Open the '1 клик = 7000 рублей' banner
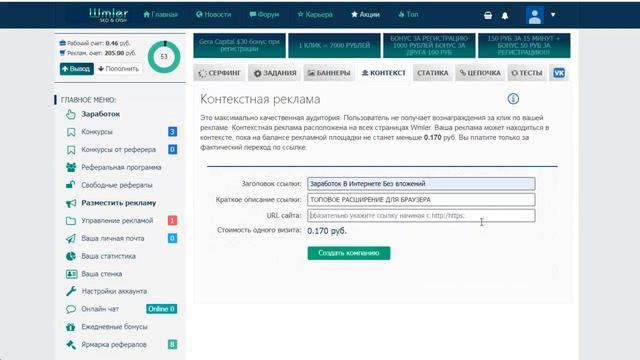This screenshot has width=640, height=360. 334,45
